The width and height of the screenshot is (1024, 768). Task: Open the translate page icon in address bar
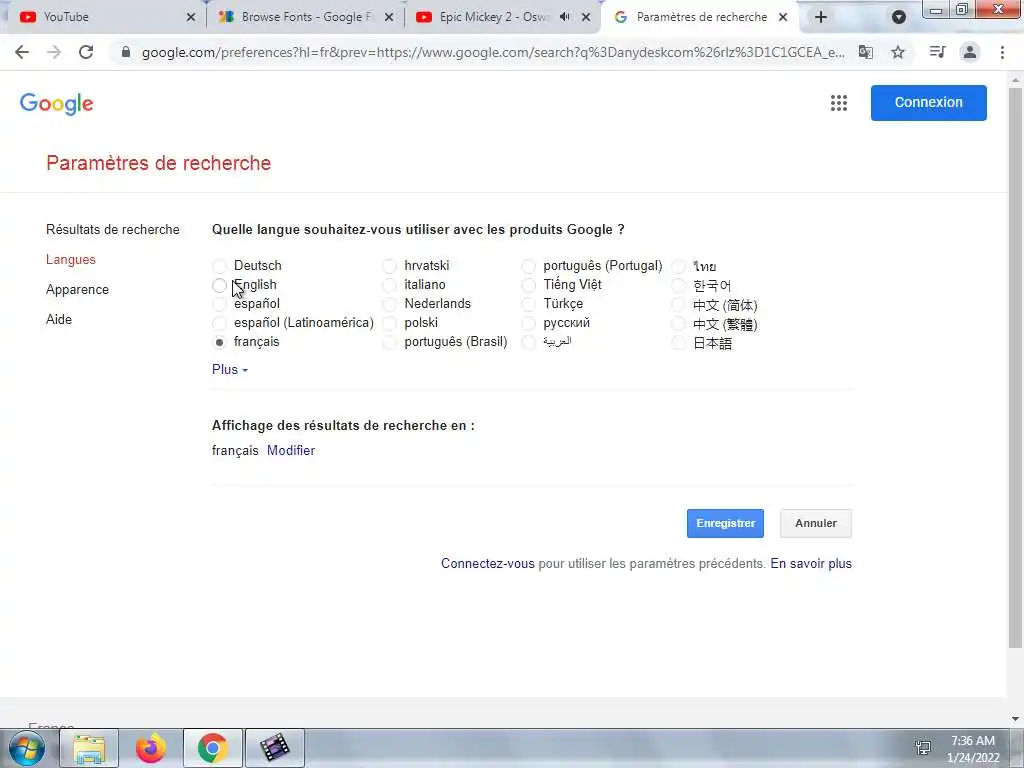point(865,52)
